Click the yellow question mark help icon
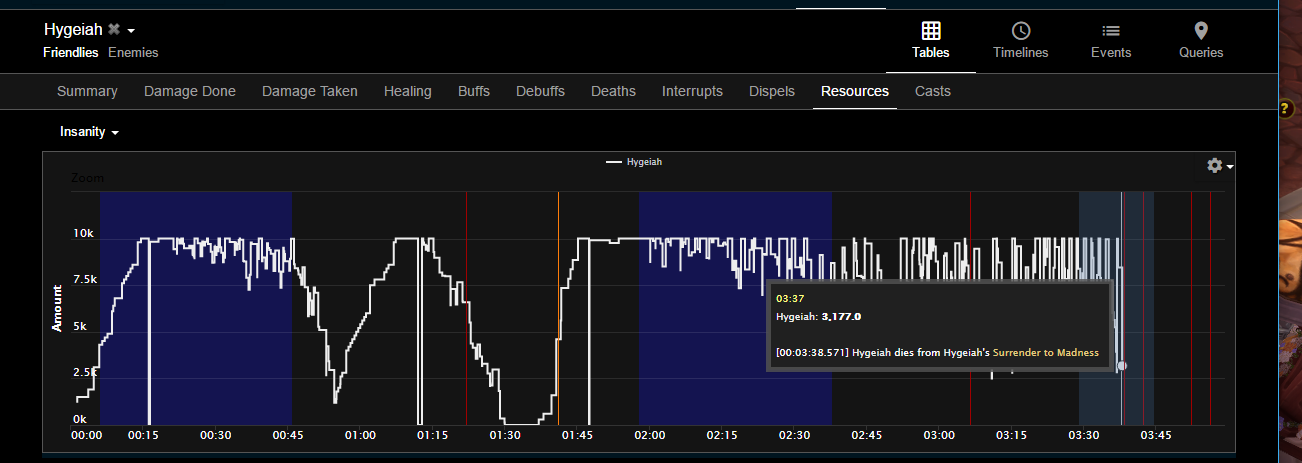 1289,108
